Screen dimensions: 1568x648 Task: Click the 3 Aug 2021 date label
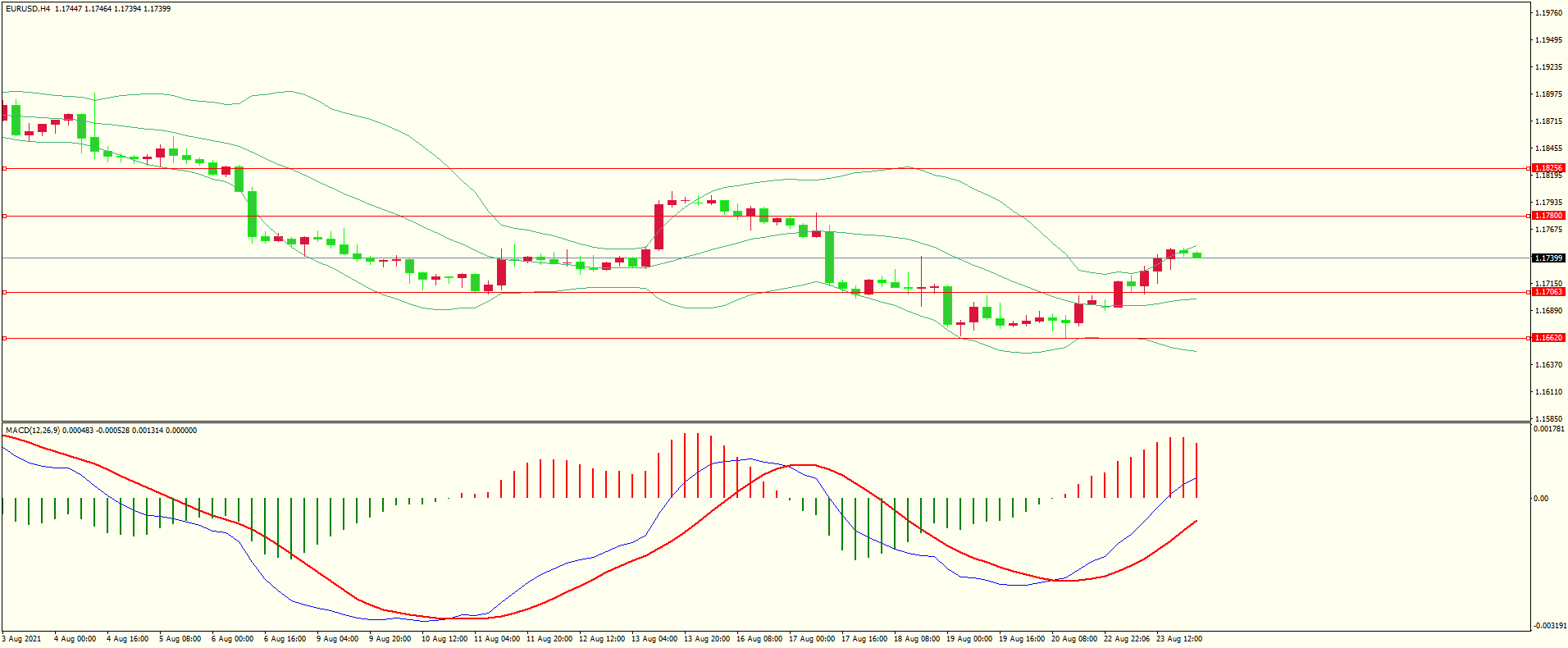pos(21,639)
